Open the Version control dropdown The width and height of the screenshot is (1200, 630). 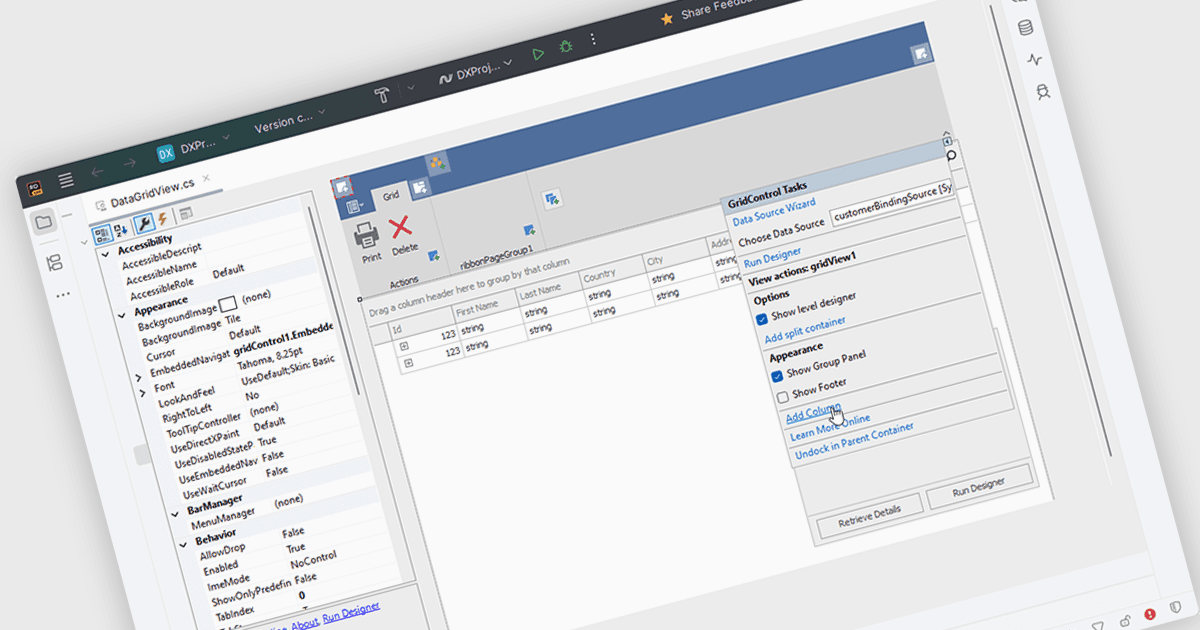coord(291,120)
